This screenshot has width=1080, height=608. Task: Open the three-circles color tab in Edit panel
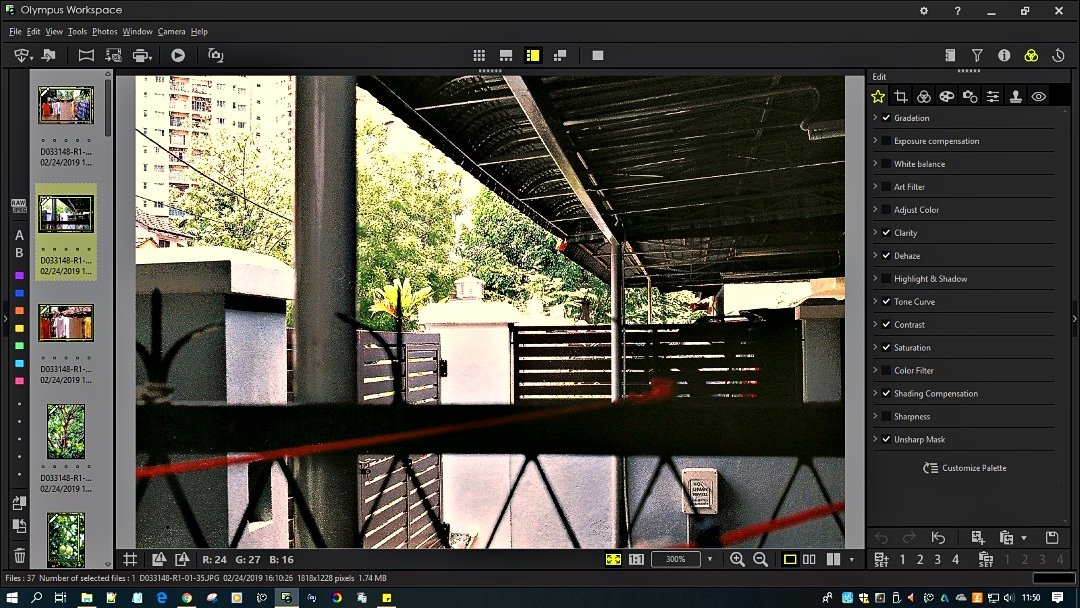[924, 96]
